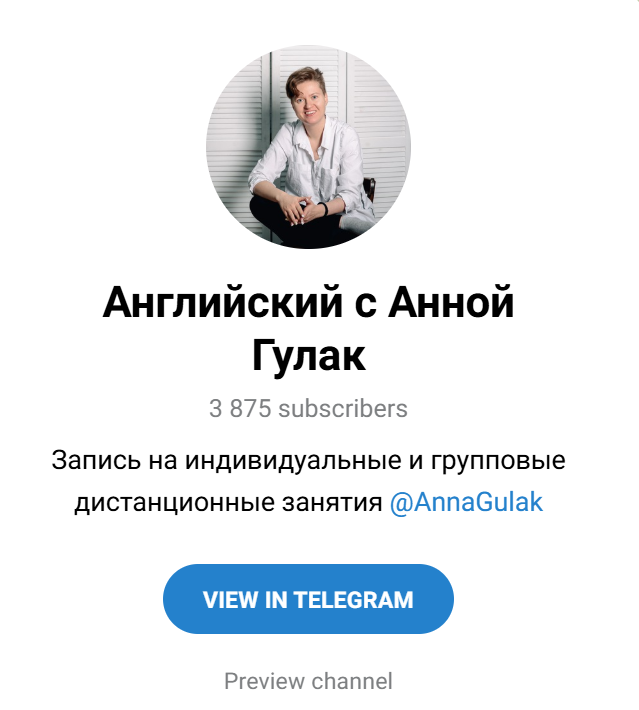Select the word Английский in the title
This screenshot has height=710, width=639.
pyautogui.click(x=222, y=302)
